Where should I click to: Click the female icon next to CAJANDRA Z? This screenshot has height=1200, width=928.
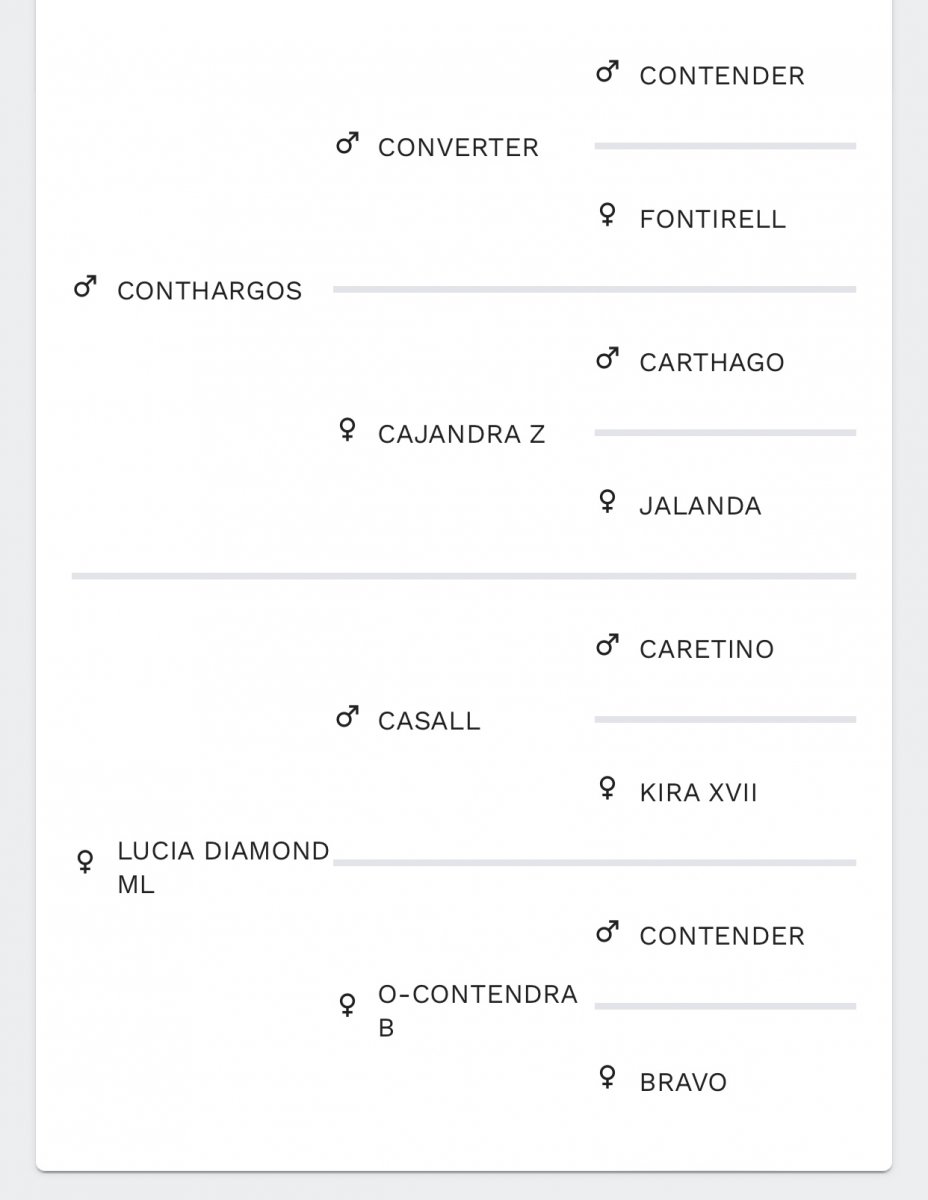[347, 431]
